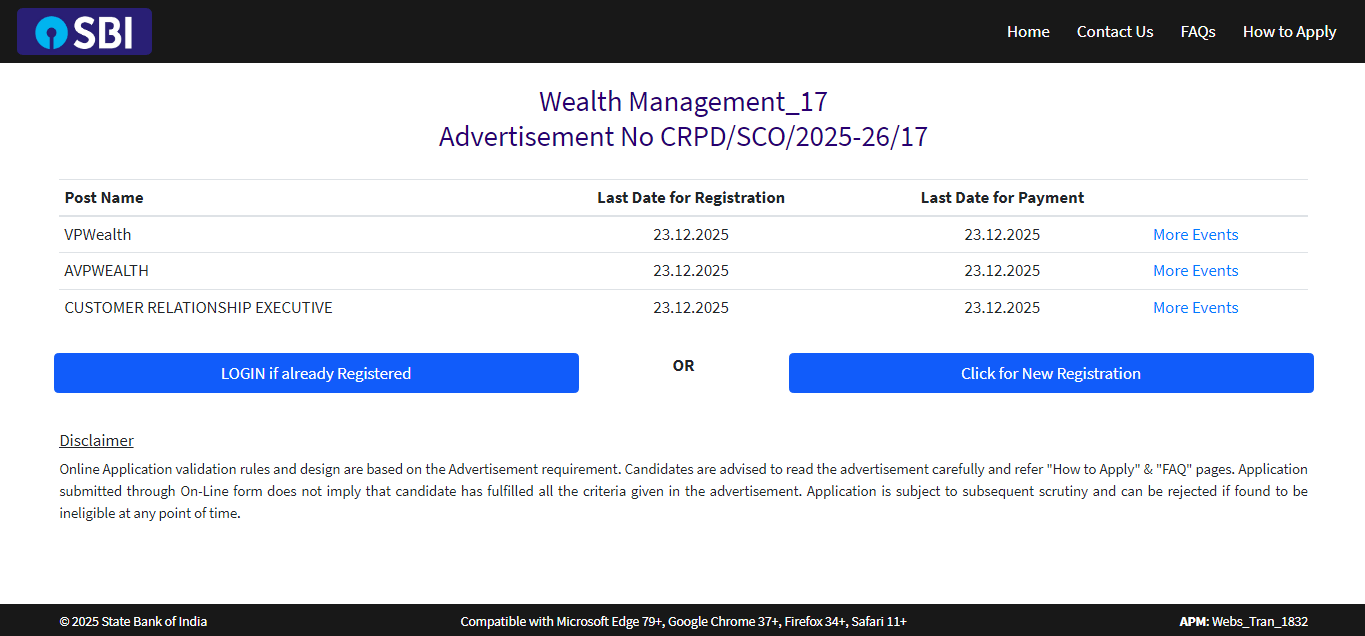This screenshot has width=1365, height=636.
Task: Click the State Bank of India copyright text
Action: pyautogui.click(x=133, y=620)
